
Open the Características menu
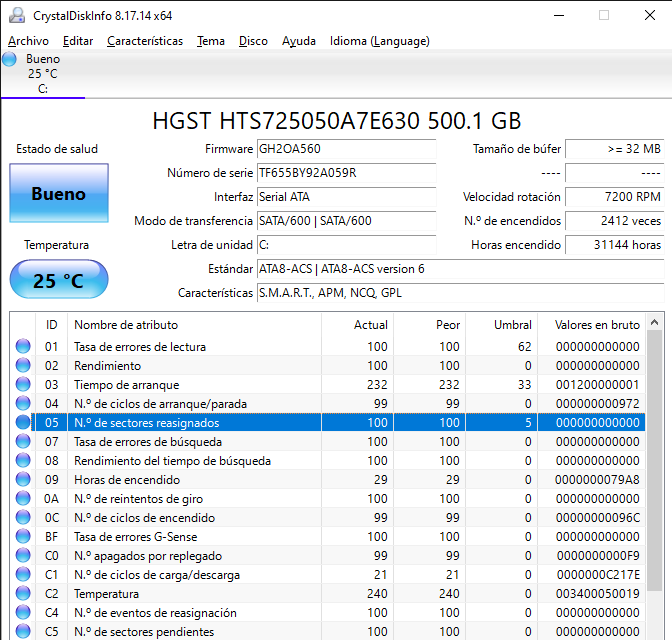(x=145, y=41)
